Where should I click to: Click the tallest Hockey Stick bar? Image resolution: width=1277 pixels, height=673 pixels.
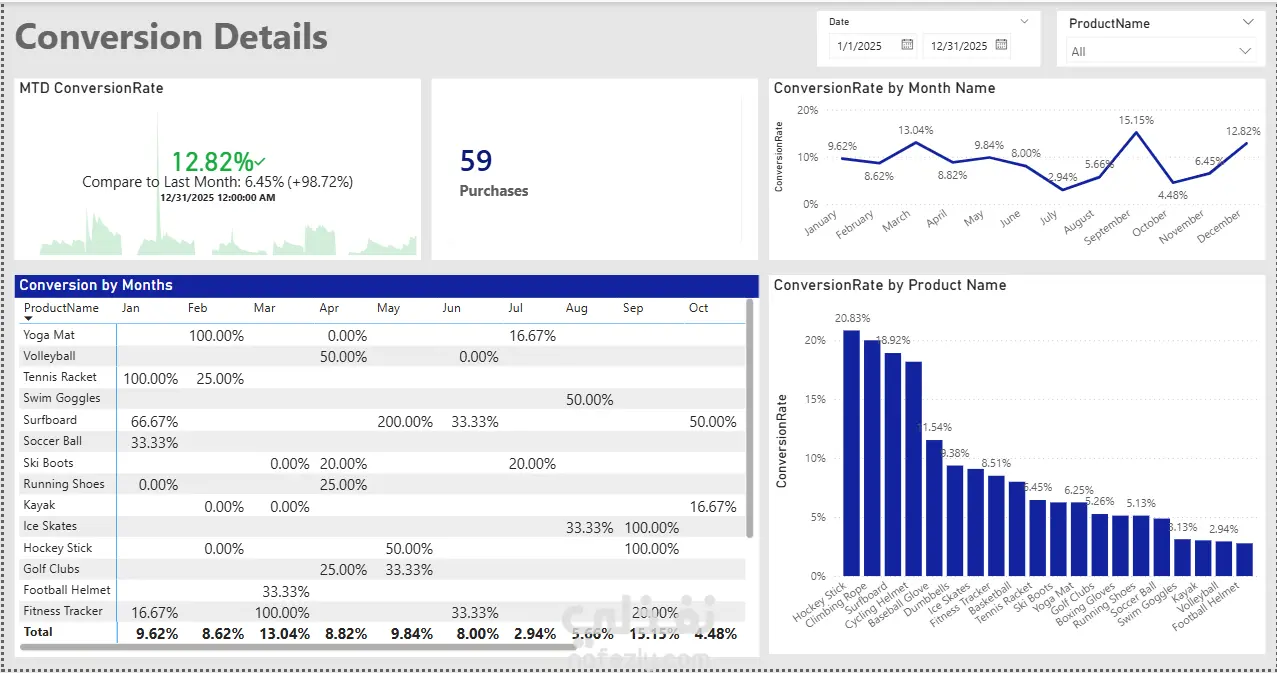[852, 453]
